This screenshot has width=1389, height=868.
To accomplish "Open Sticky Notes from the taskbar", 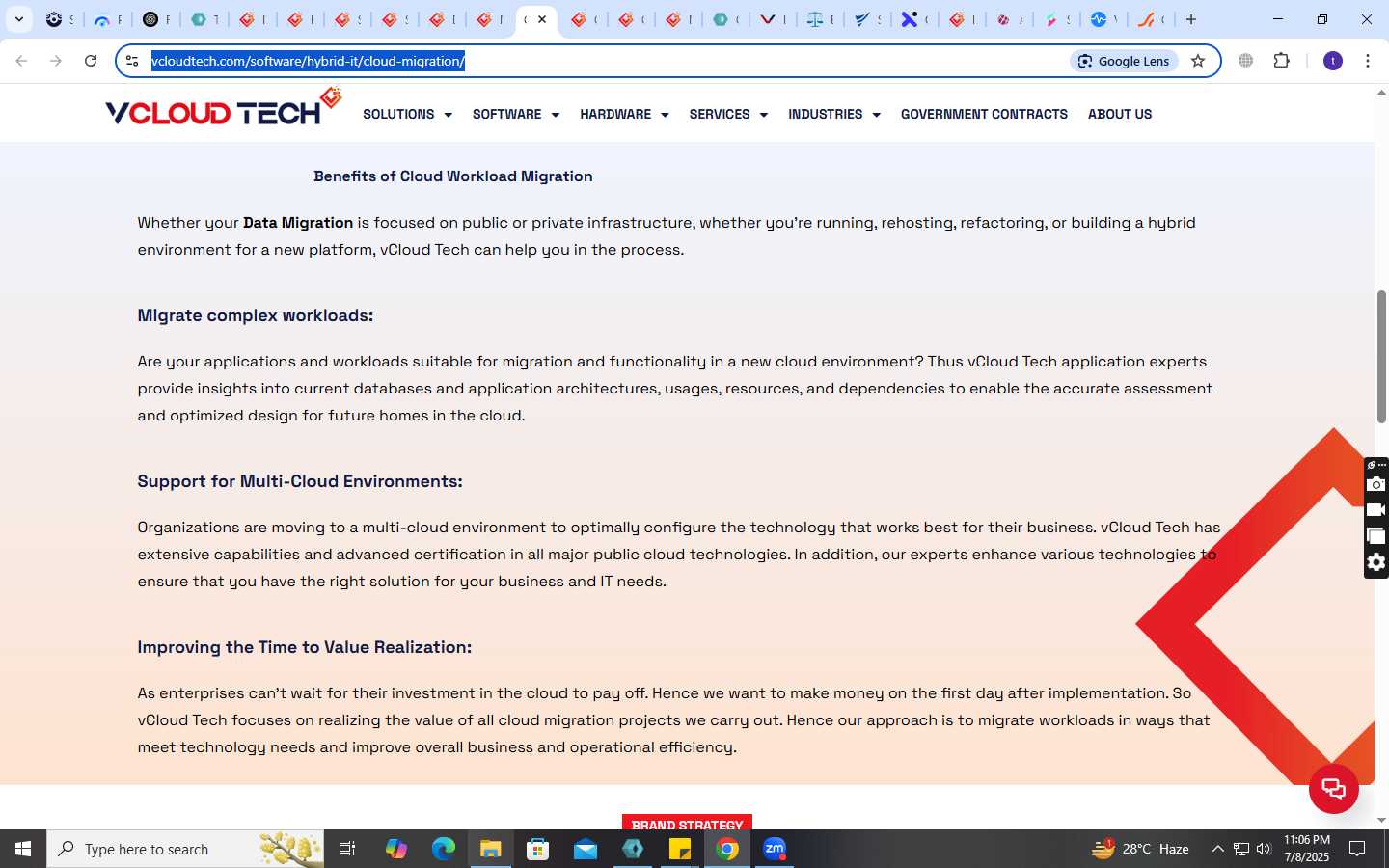I will pos(680,849).
